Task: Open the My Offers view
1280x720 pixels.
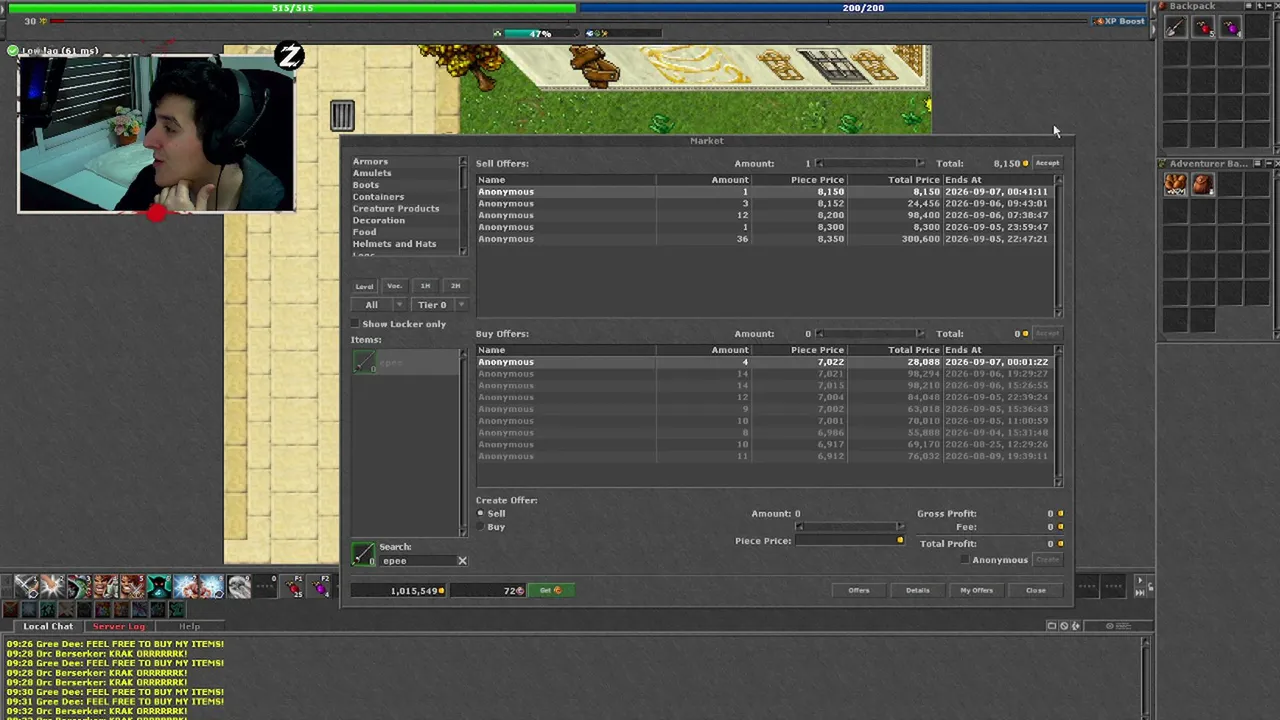Action: pyautogui.click(x=977, y=590)
